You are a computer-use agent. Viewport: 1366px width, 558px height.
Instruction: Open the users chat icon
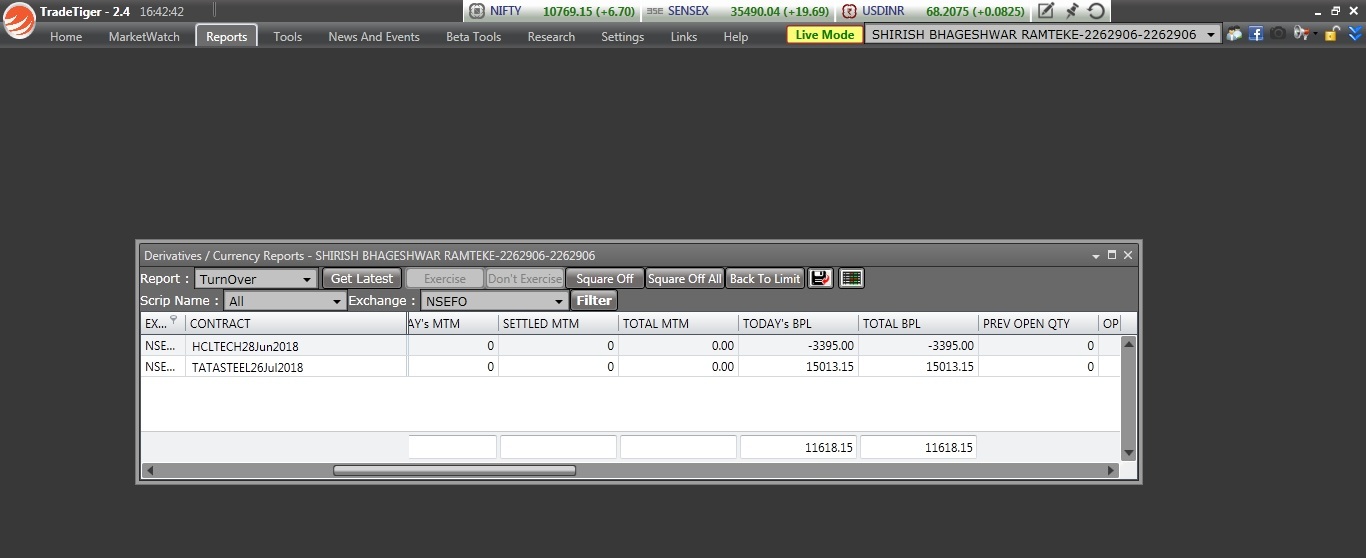(x=1235, y=34)
